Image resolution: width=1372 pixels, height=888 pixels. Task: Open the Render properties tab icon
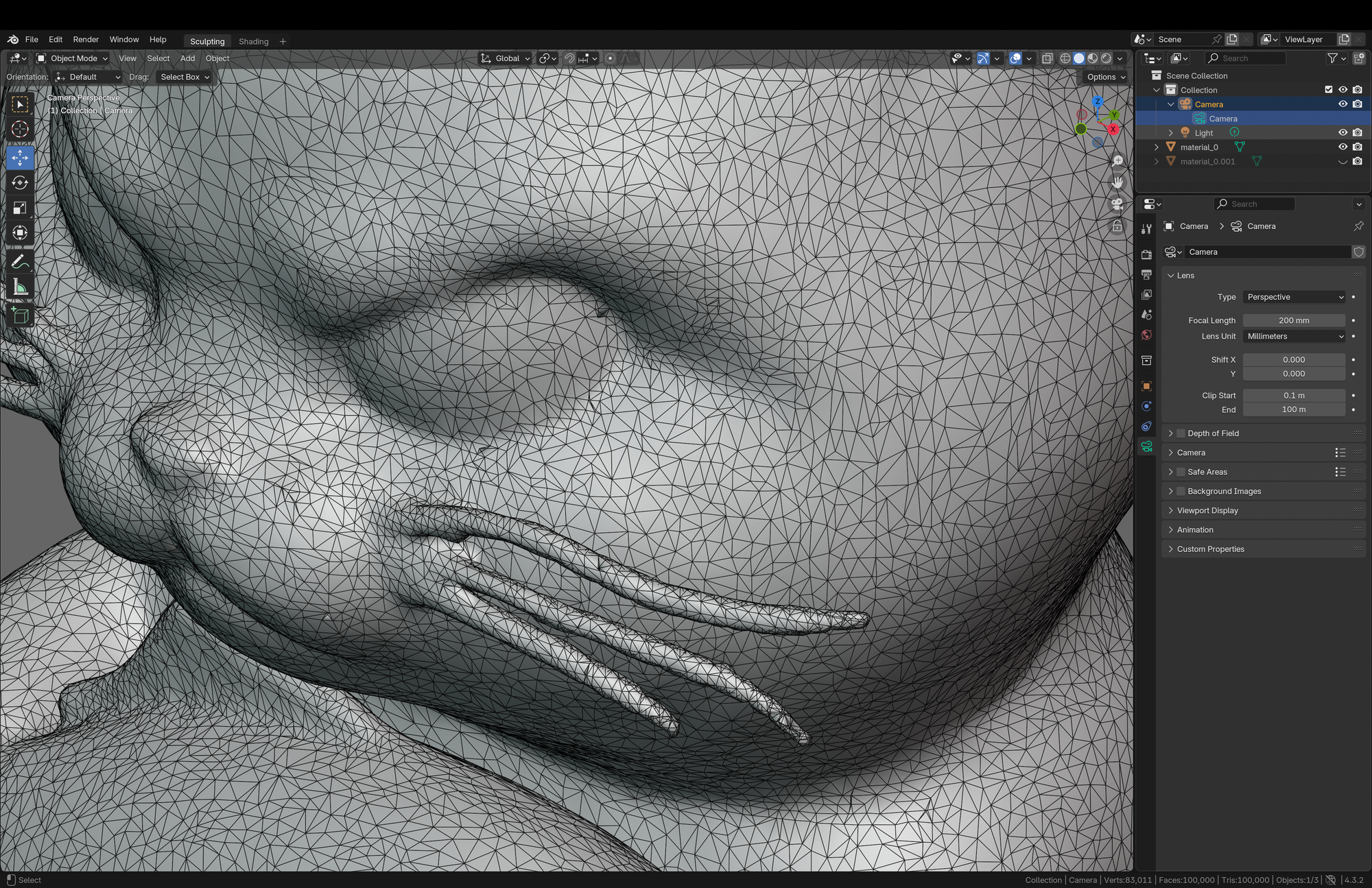point(1146,254)
